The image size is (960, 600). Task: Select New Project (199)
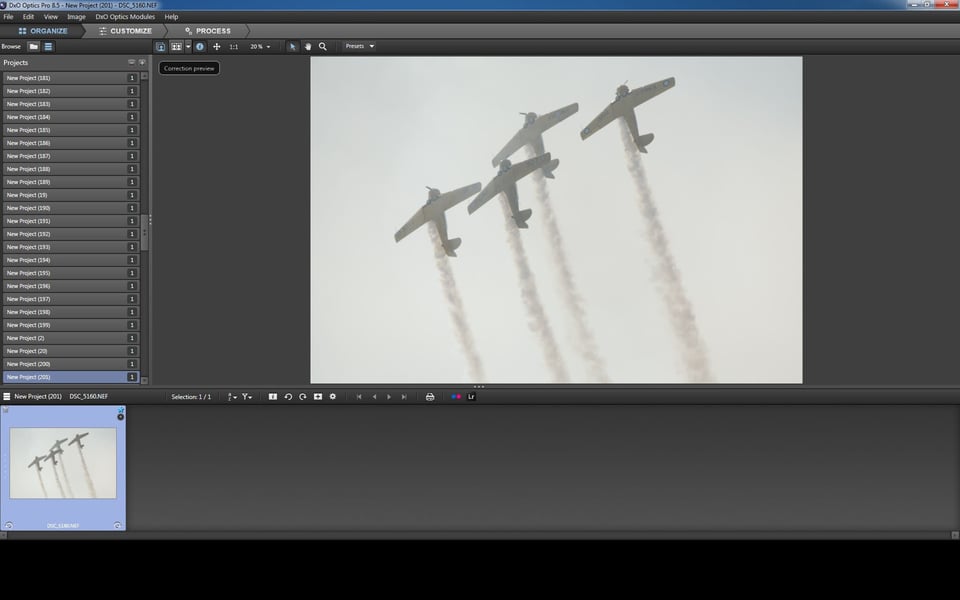71,325
